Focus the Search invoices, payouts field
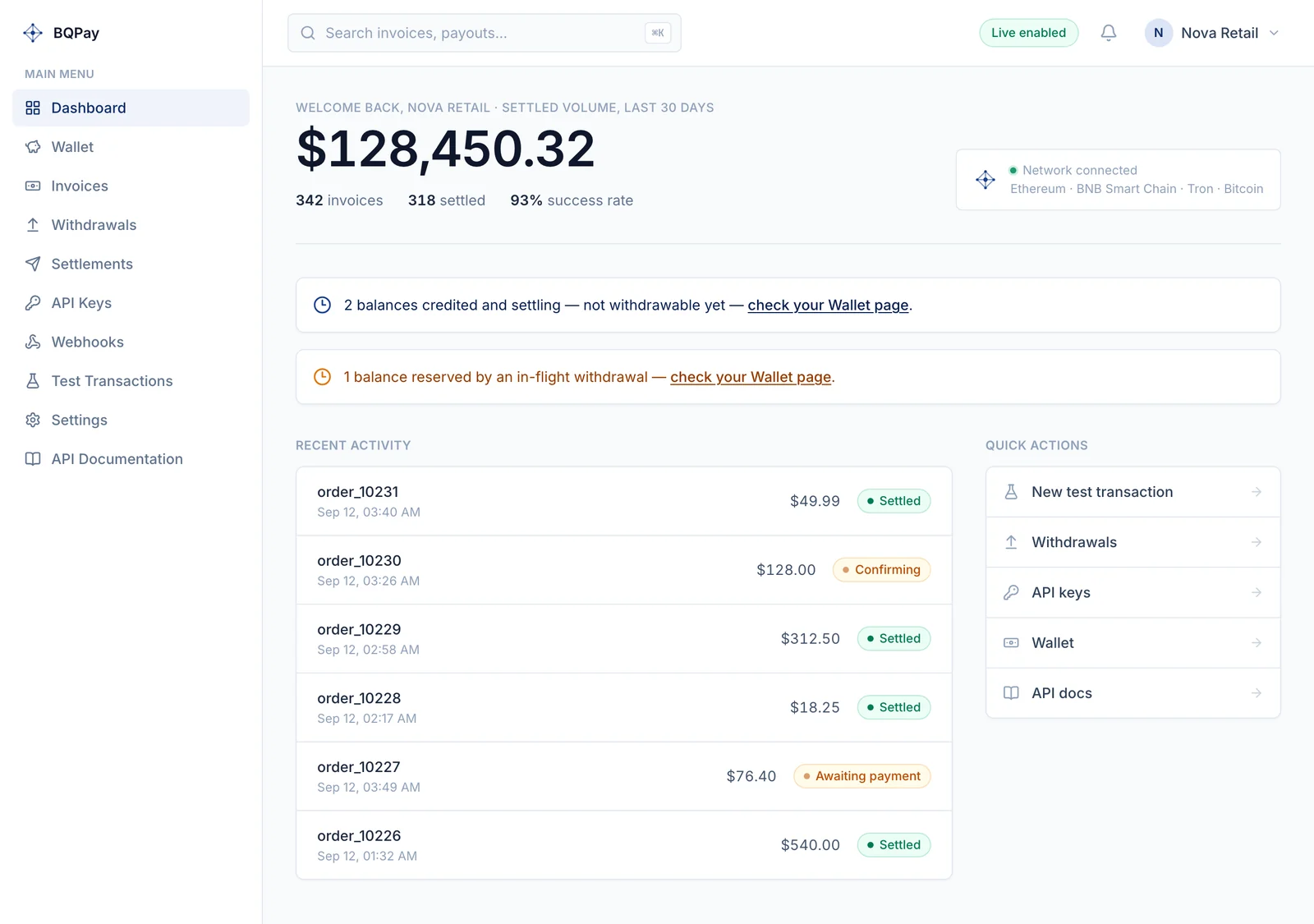This screenshot has width=1314, height=924. click(x=485, y=33)
